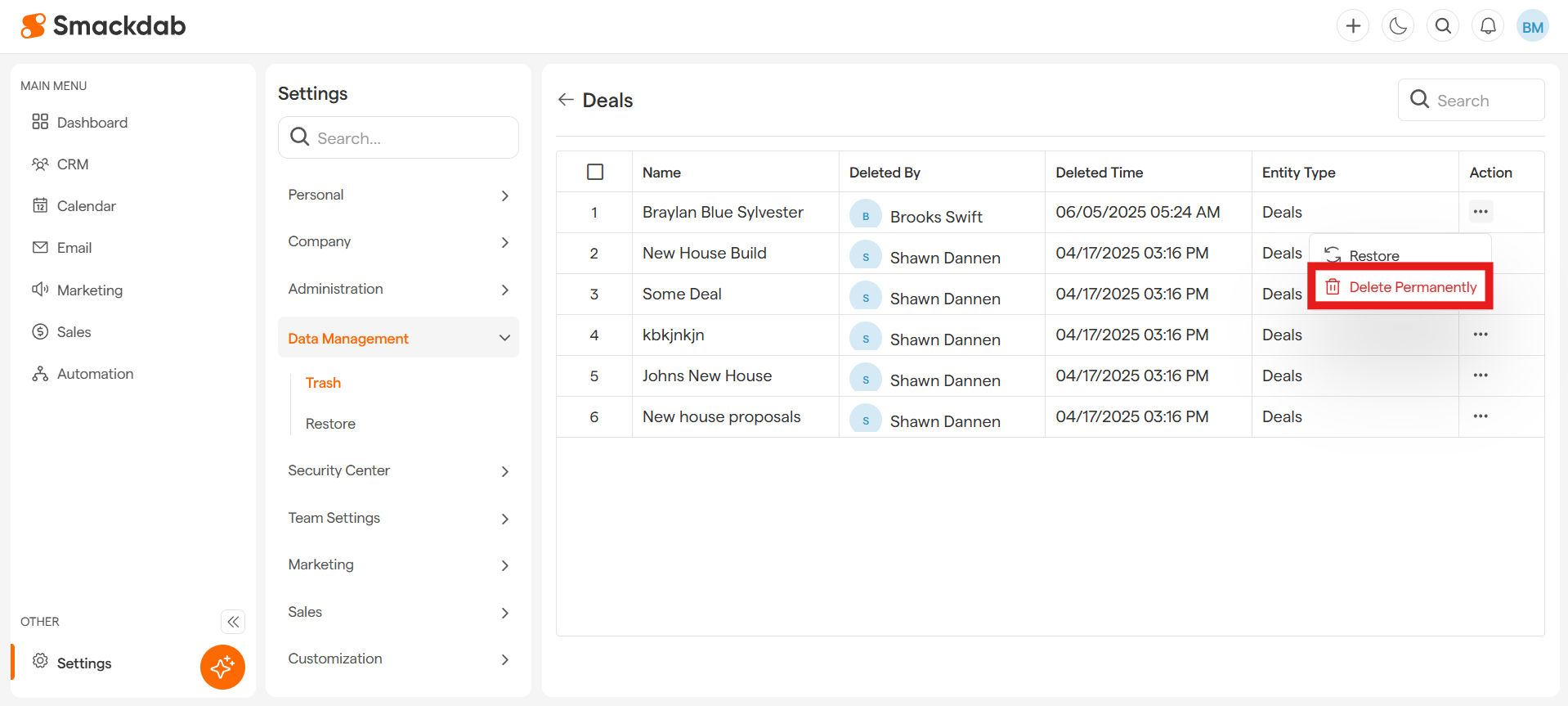Open Marketing in main menu
Screen dimensions: 1568x706
click(x=78, y=290)
